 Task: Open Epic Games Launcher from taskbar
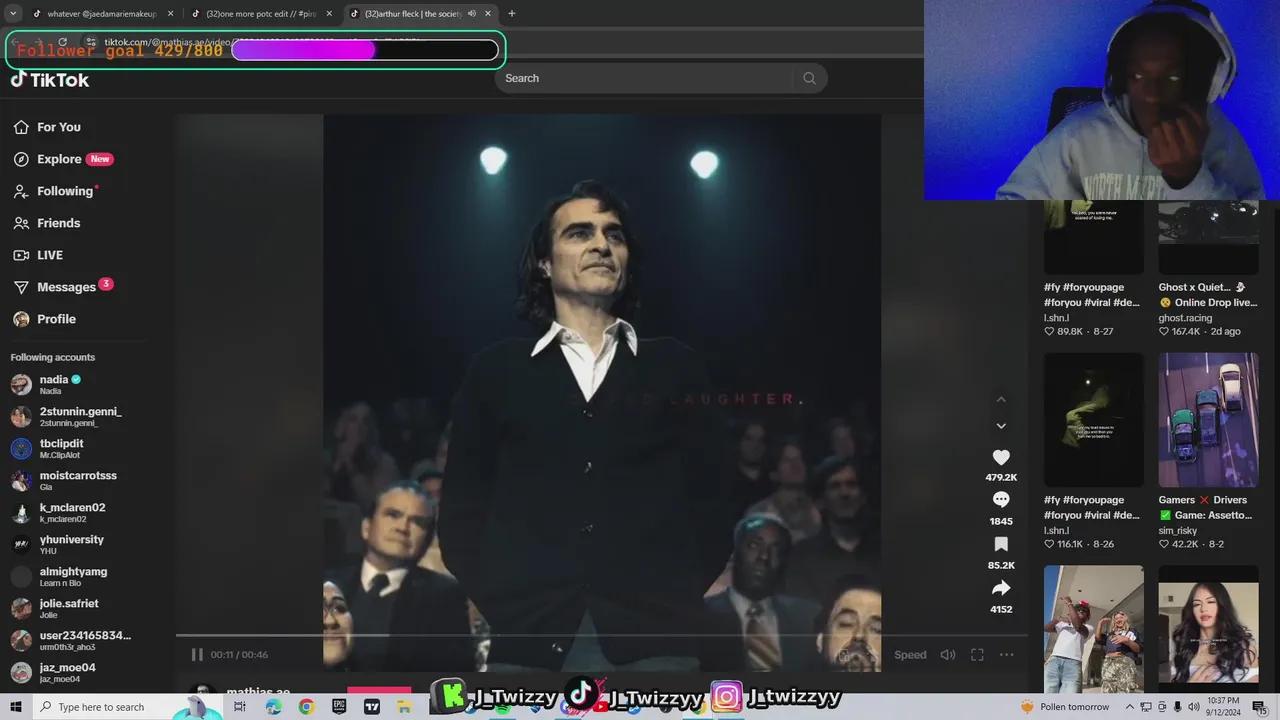point(339,707)
